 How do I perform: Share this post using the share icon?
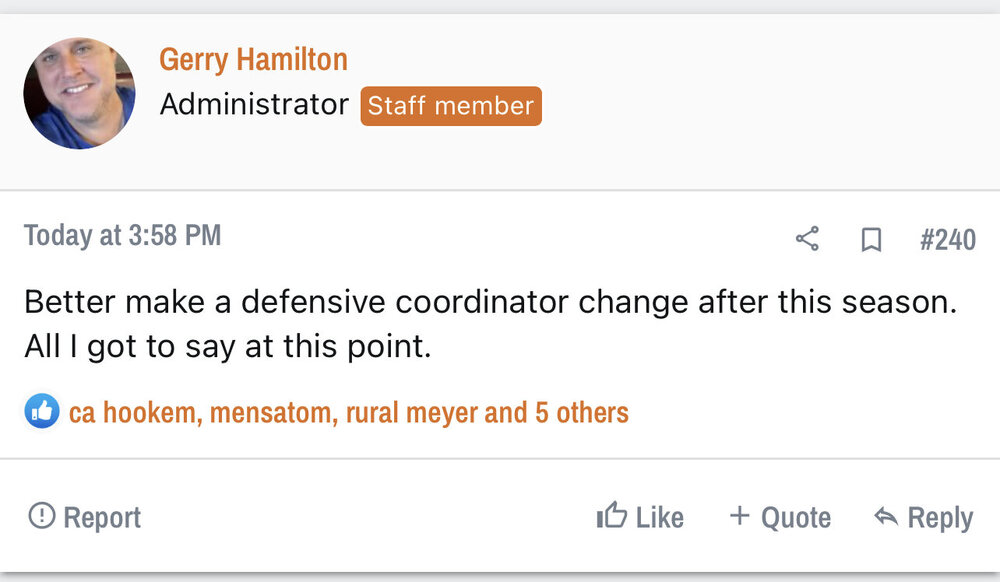tap(807, 239)
